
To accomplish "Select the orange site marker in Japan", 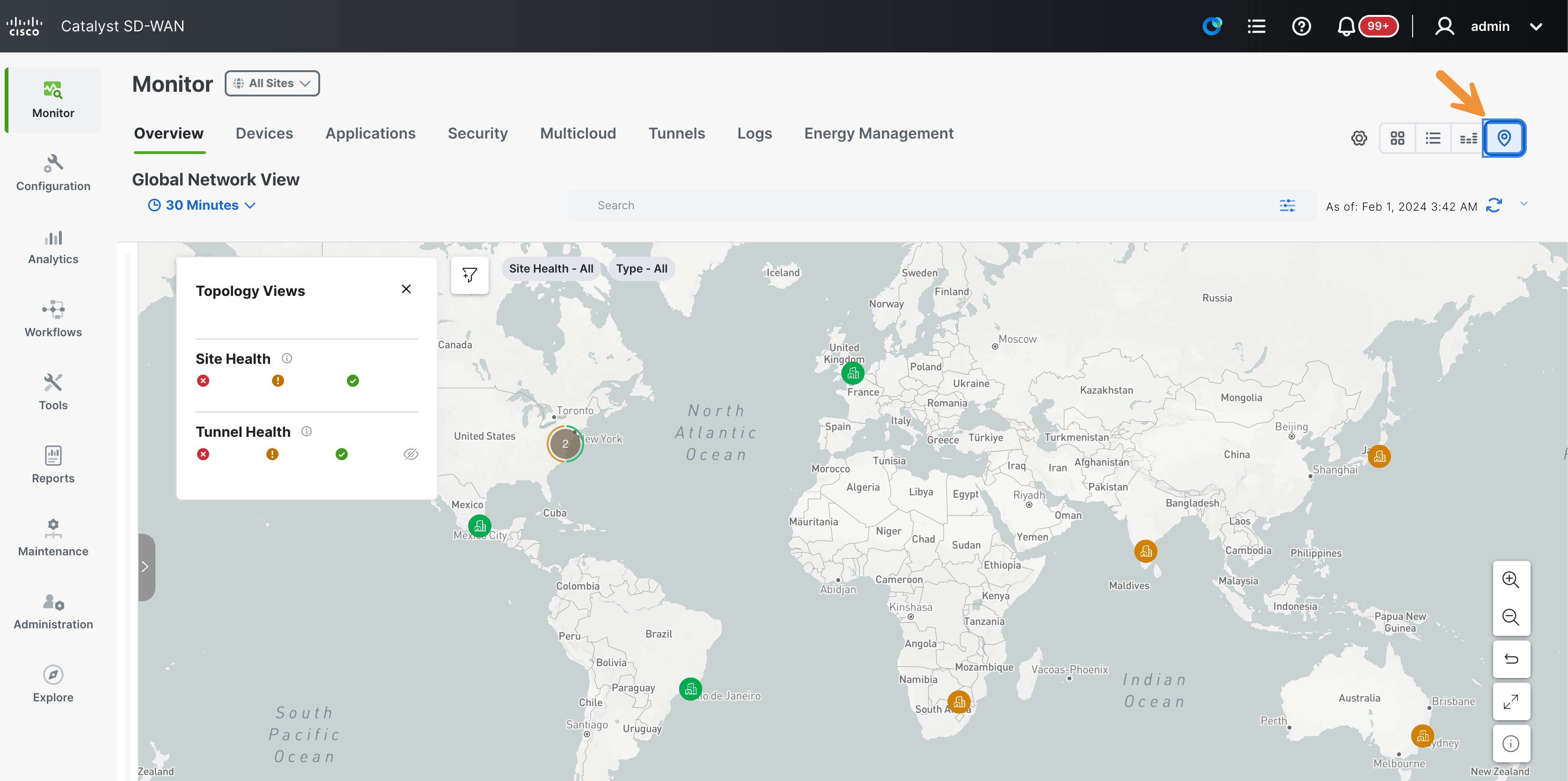I will (x=1379, y=457).
